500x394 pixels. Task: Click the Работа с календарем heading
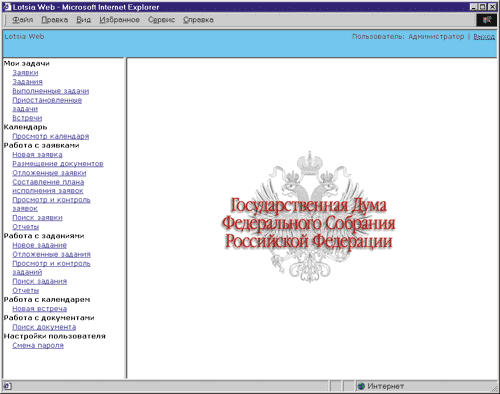[x=47, y=300]
